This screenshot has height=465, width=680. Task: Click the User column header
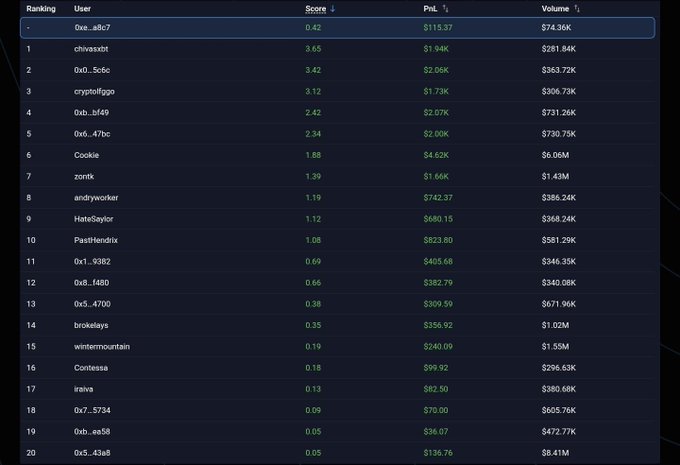[82, 9]
